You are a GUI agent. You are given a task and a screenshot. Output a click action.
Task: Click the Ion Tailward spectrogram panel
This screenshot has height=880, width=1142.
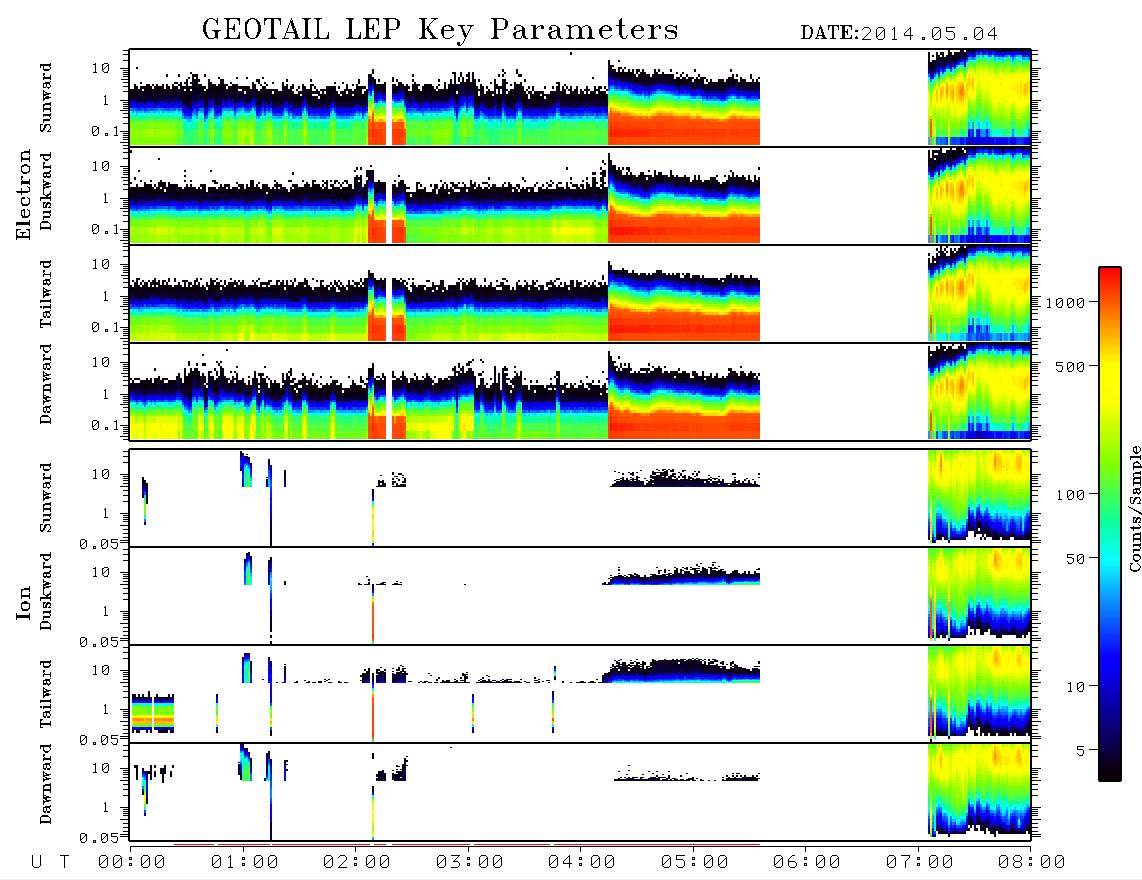(x=580, y=694)
